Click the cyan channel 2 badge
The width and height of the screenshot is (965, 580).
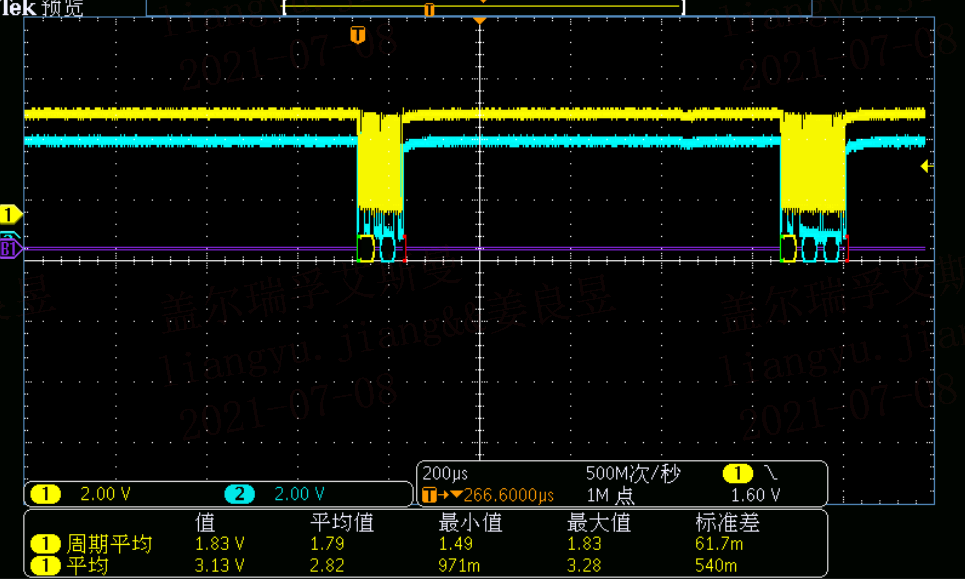click(239, 494)
